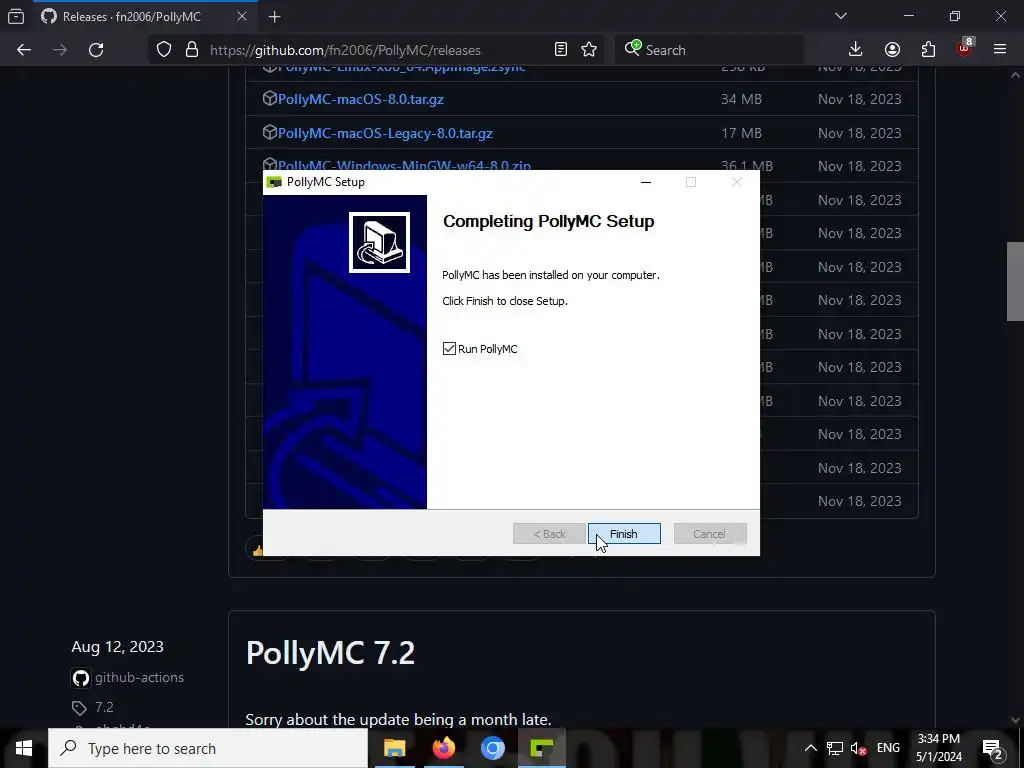Bookmark this page with the star icon
1024x768 pixels.
coord(589,50)
